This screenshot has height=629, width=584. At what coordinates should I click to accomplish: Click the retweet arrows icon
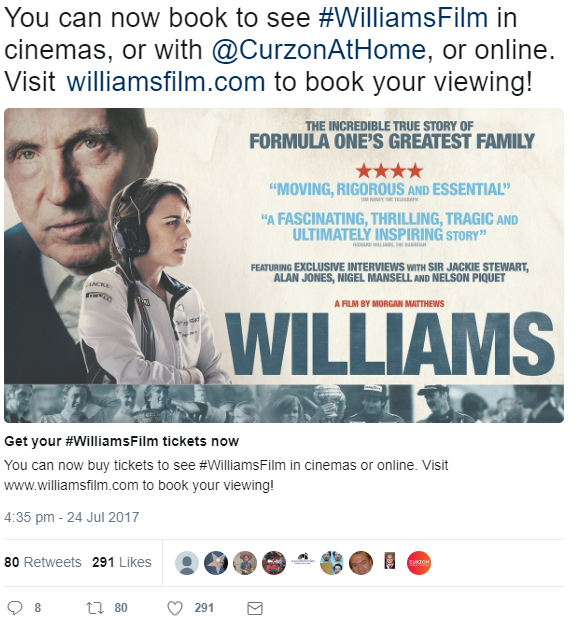[x=95, y=608]
